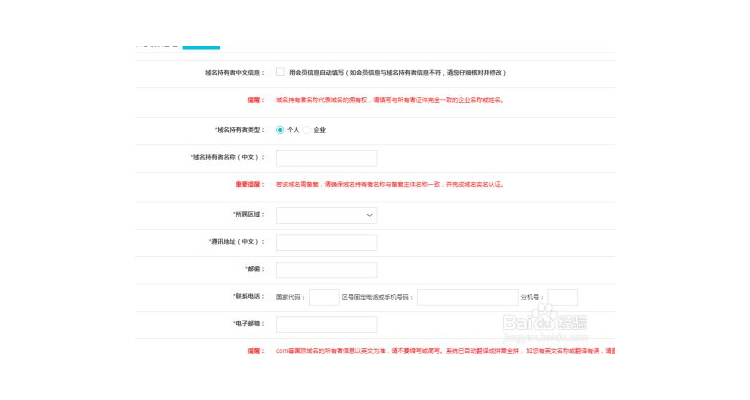Click the 通讯地址 (中文) address input field

327,243
